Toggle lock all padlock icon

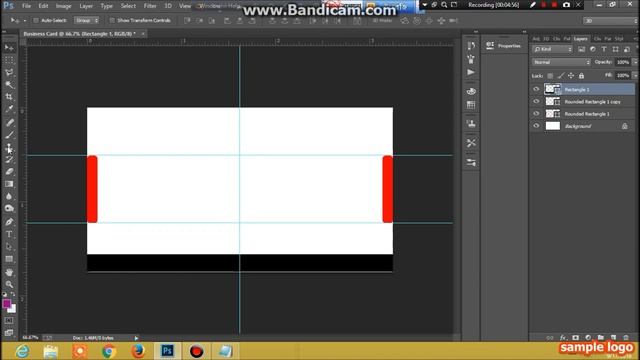[x=581, y=76]
